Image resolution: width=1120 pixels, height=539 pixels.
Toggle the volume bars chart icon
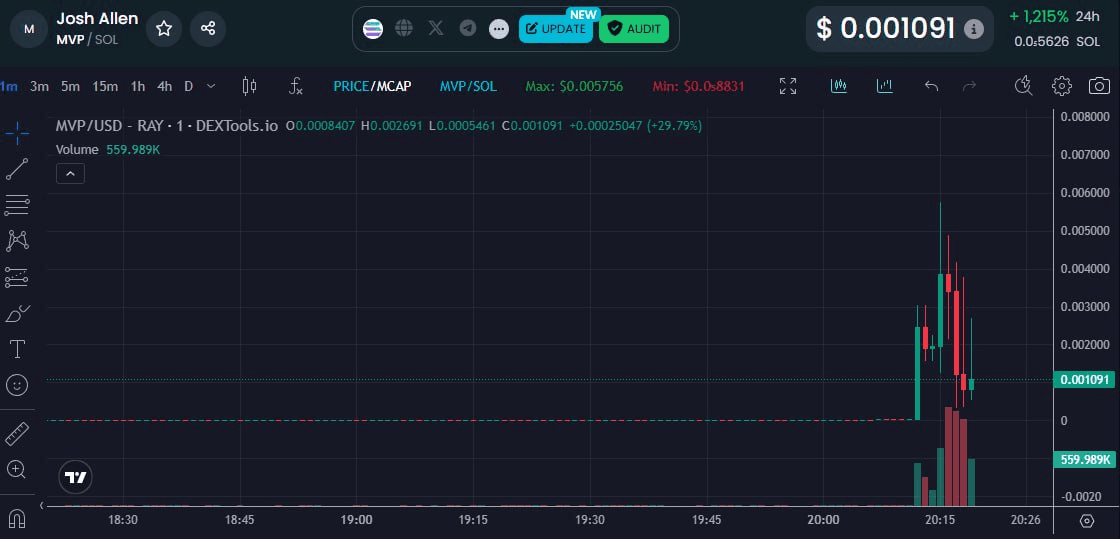click(x=885, y=86)
